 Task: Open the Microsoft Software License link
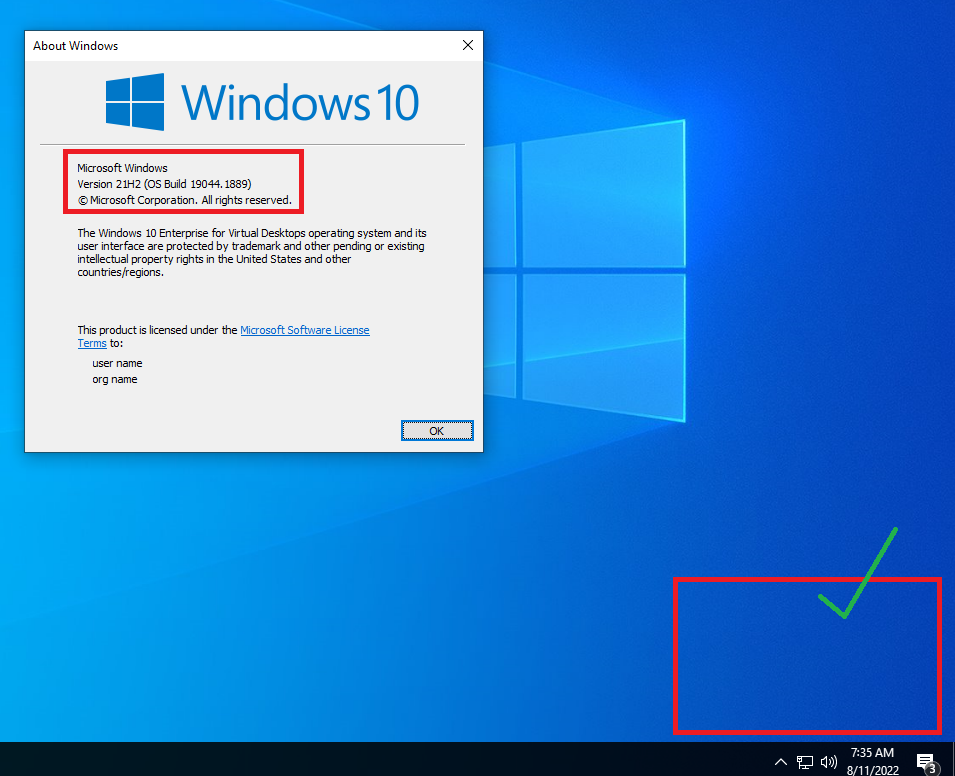click(305, 330)
